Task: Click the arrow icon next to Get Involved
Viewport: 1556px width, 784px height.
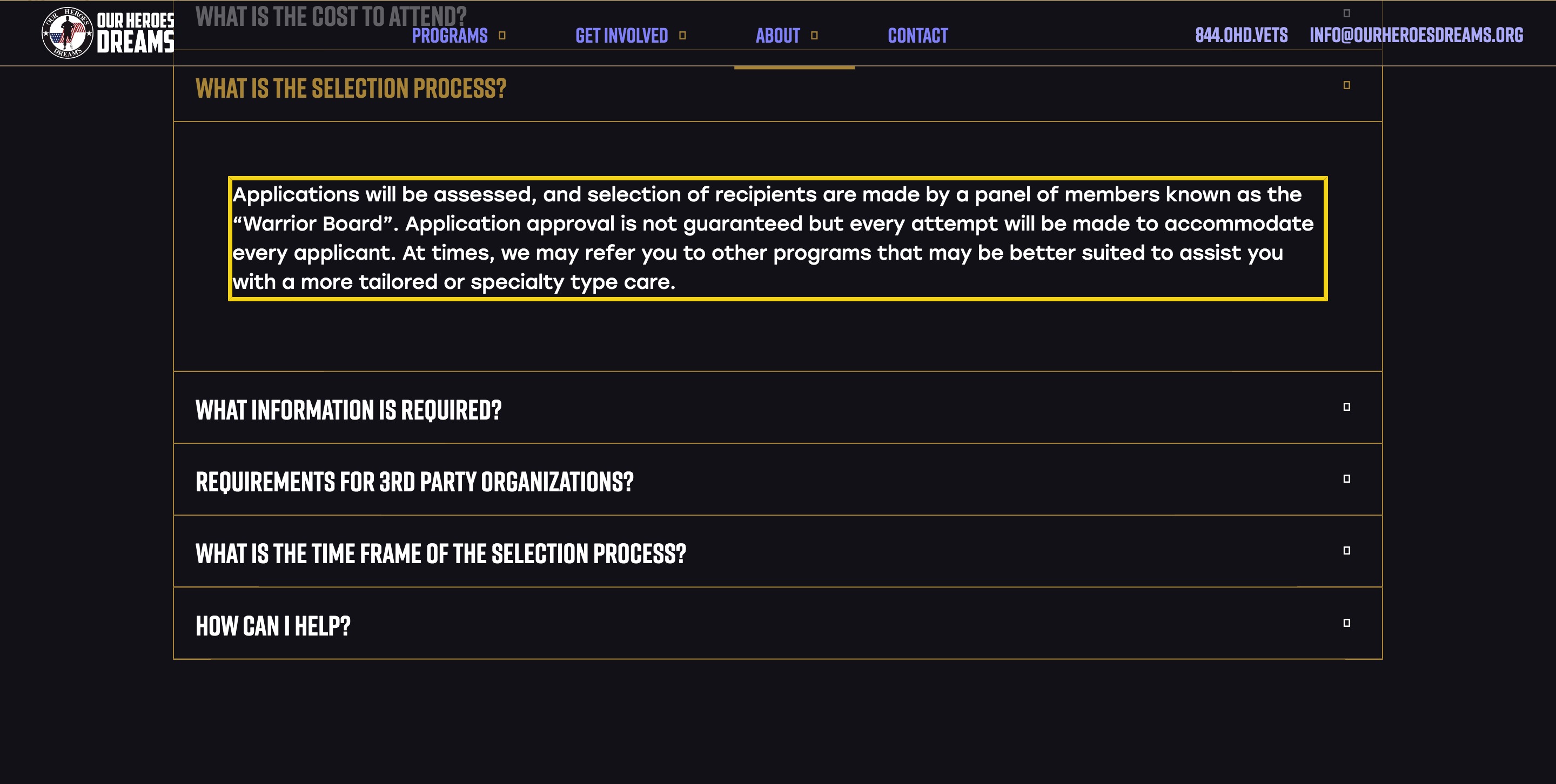Action: pyautogui.click(x=682, y=36)
